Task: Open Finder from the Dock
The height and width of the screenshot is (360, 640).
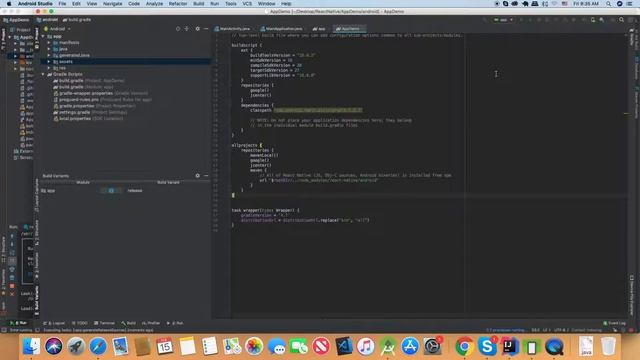Action: tap(31, 347)
